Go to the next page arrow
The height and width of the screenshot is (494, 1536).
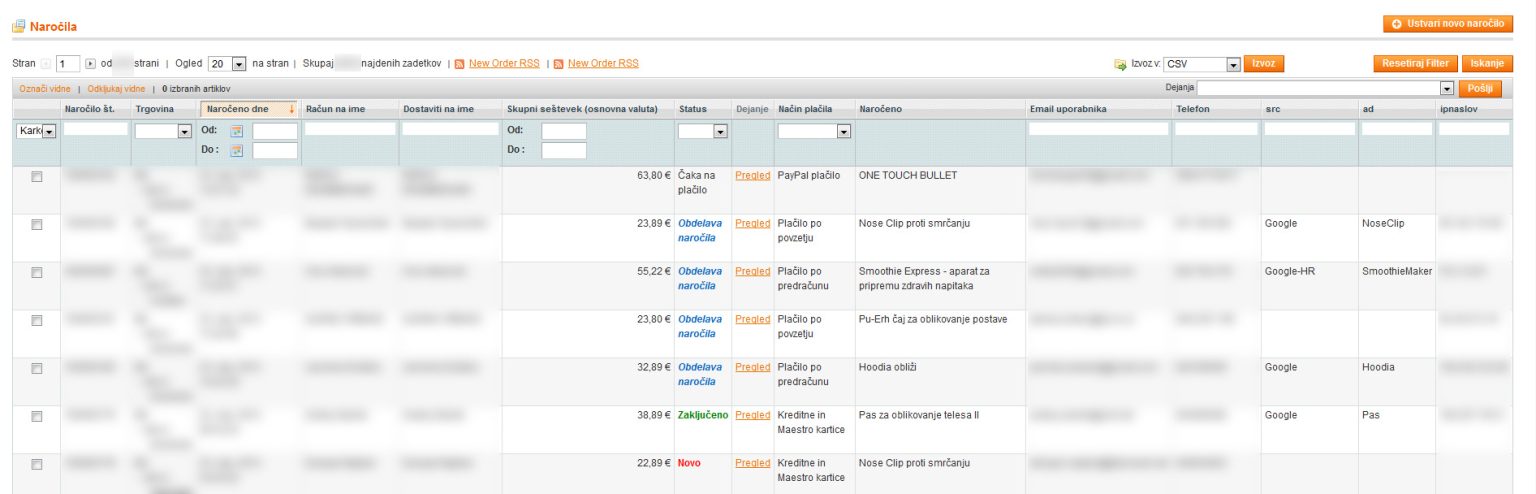coord(90,64)
